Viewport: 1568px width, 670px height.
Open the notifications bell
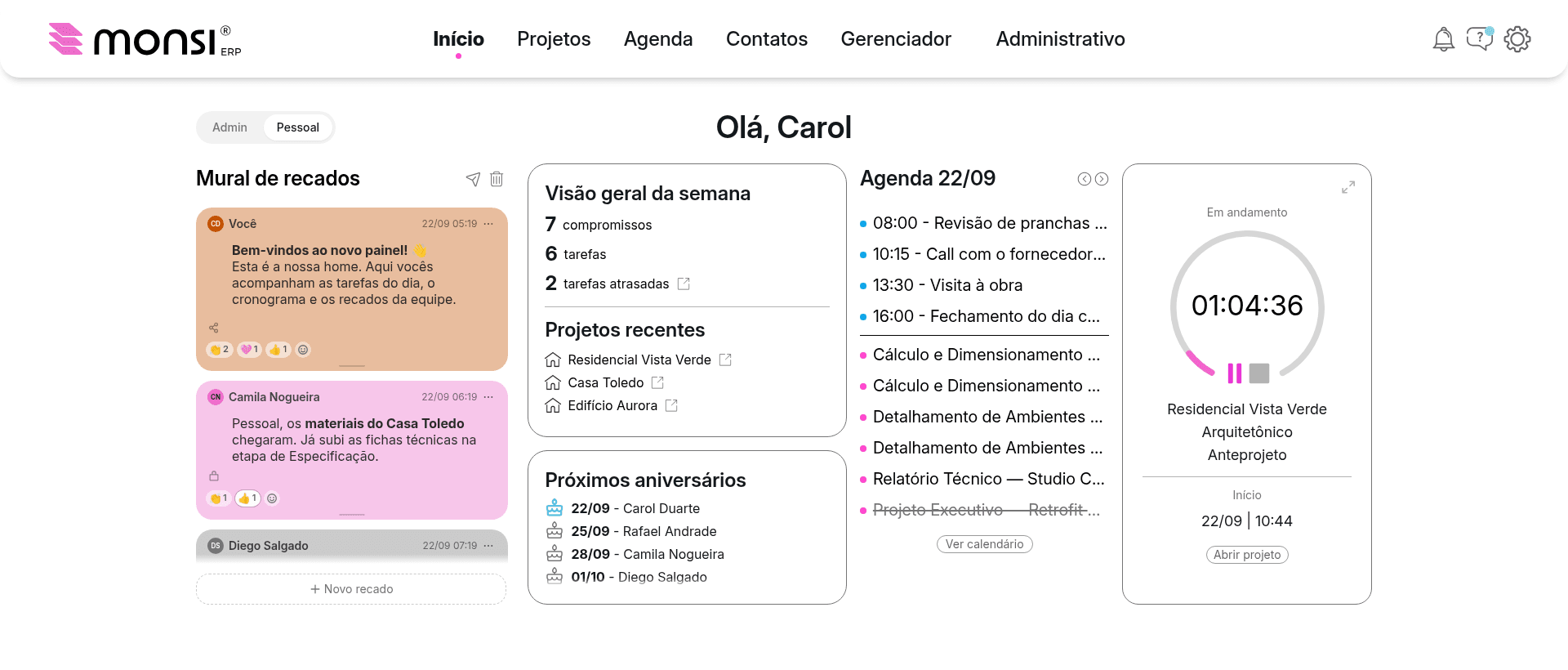1443,39
